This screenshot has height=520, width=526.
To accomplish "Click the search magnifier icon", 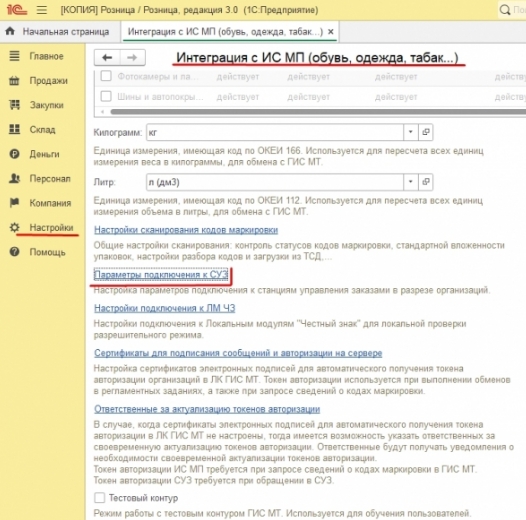I will 505,10.
